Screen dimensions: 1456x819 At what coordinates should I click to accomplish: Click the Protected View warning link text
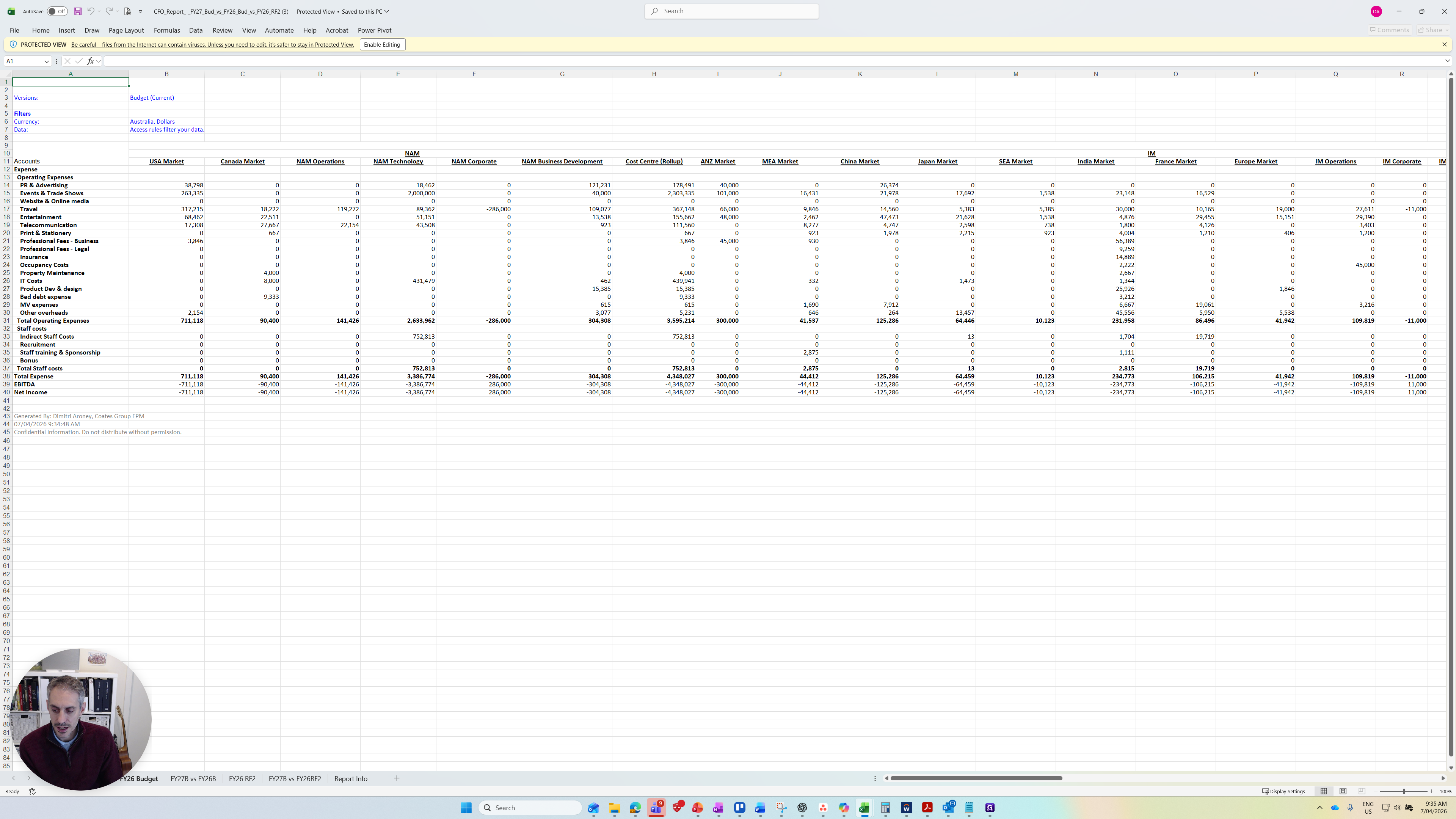tap(212, 45)
